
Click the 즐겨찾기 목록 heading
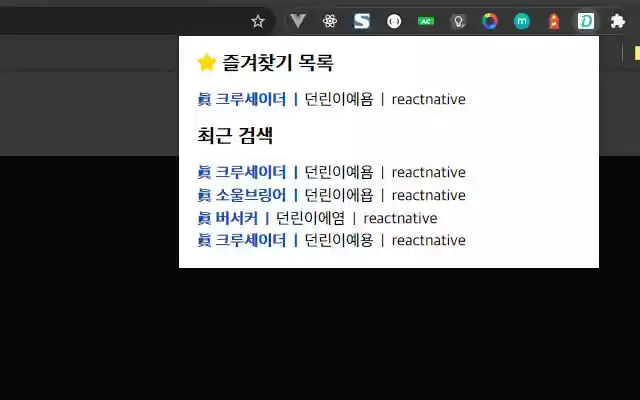pos(278,63)
